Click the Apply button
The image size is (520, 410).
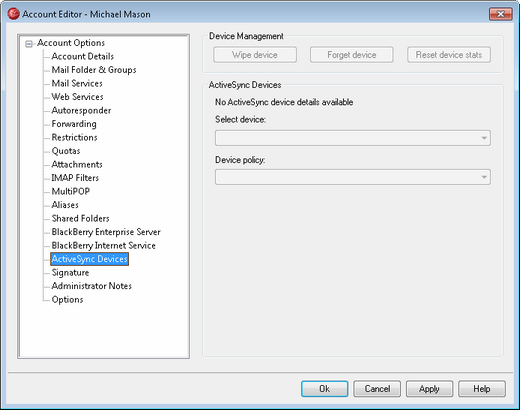point(429,389)
